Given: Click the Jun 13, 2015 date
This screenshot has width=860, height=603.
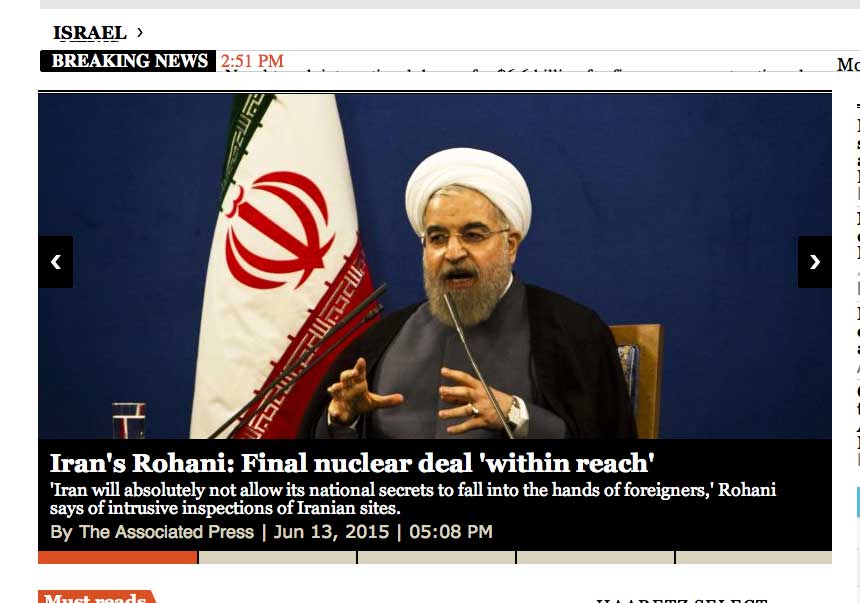Looking at the screenshot, I should pos(331,532).
